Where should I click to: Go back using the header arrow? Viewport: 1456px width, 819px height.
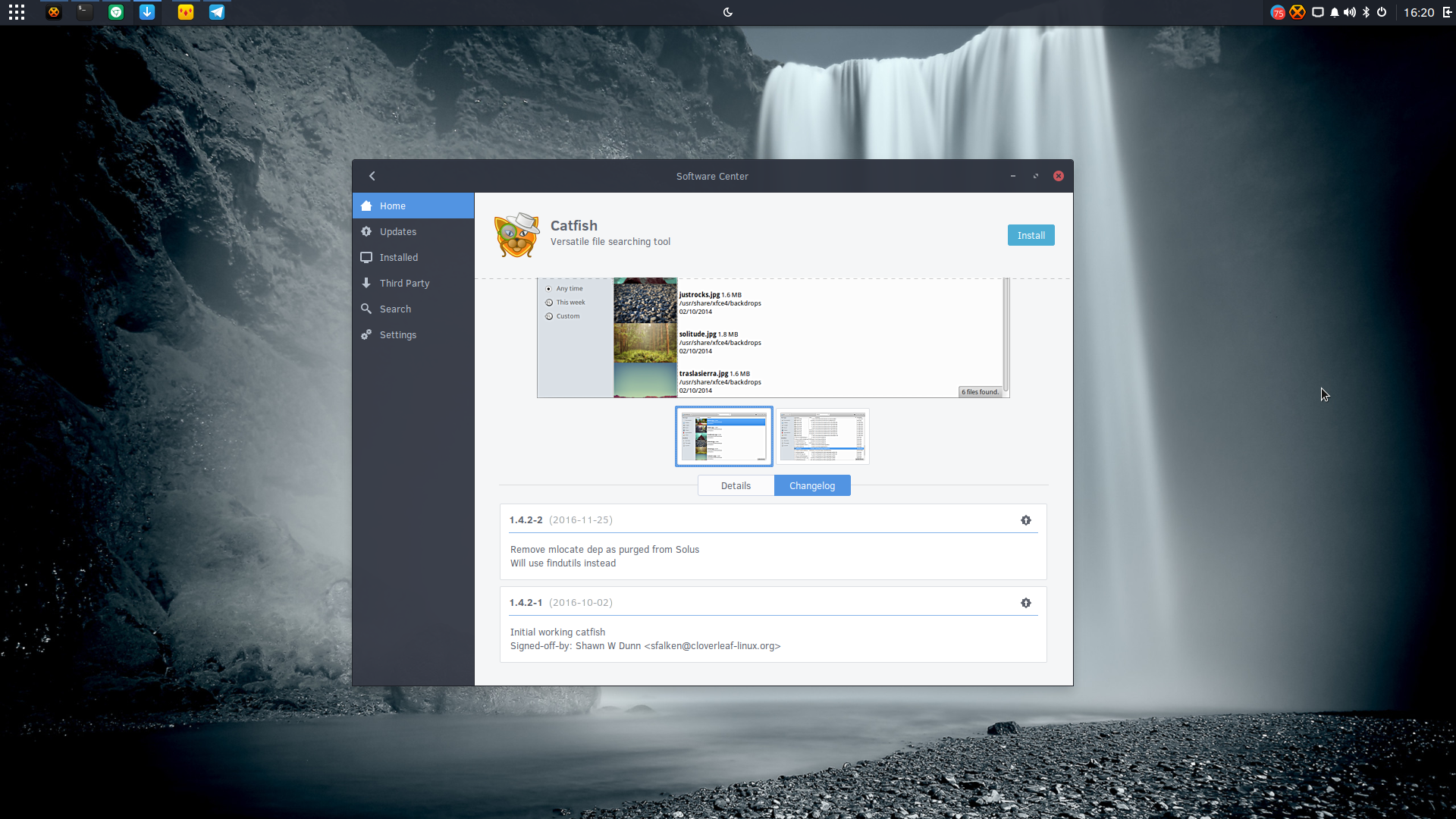372,176
